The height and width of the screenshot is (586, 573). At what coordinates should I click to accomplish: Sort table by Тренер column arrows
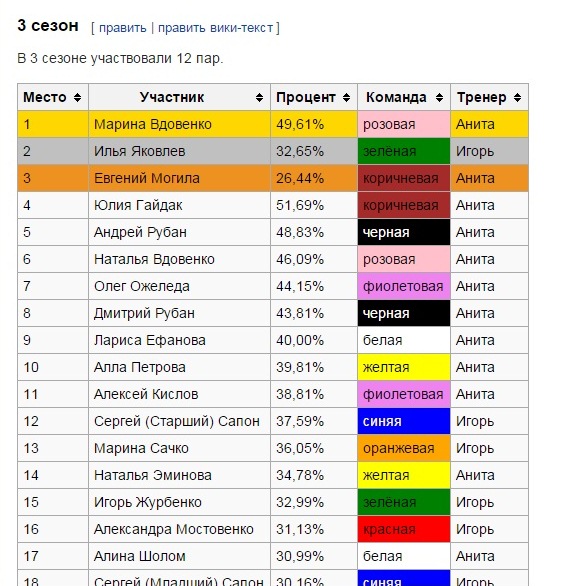click(x=517, y=98)
